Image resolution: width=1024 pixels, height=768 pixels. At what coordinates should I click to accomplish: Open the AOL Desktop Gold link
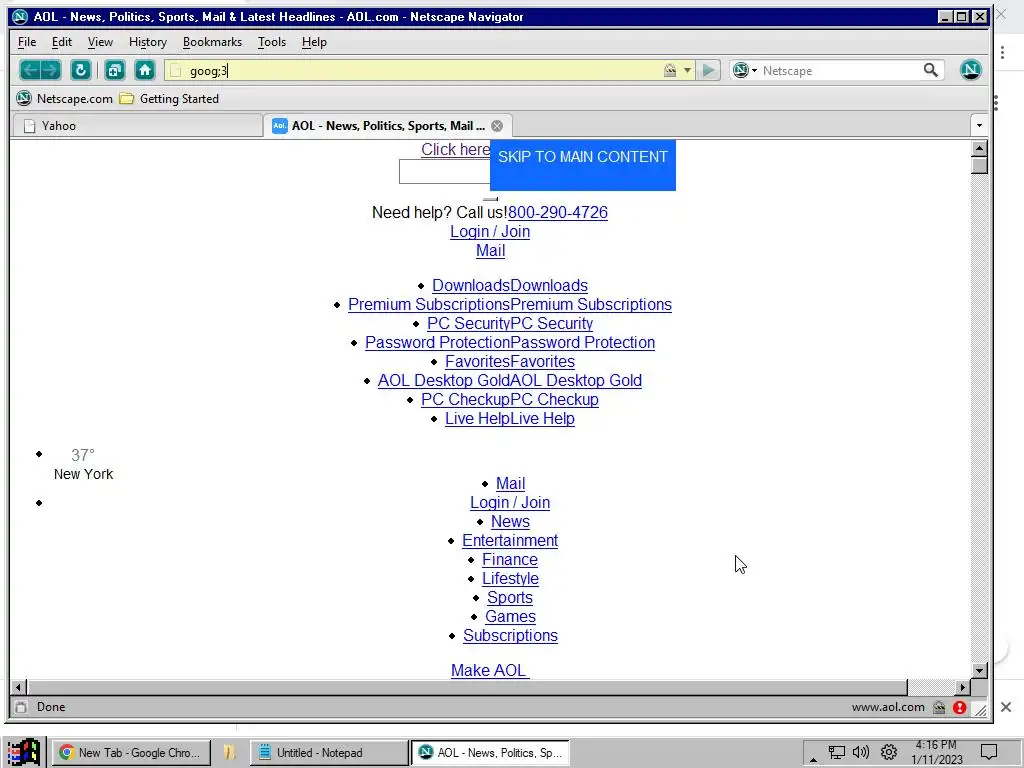coord(509,380)
